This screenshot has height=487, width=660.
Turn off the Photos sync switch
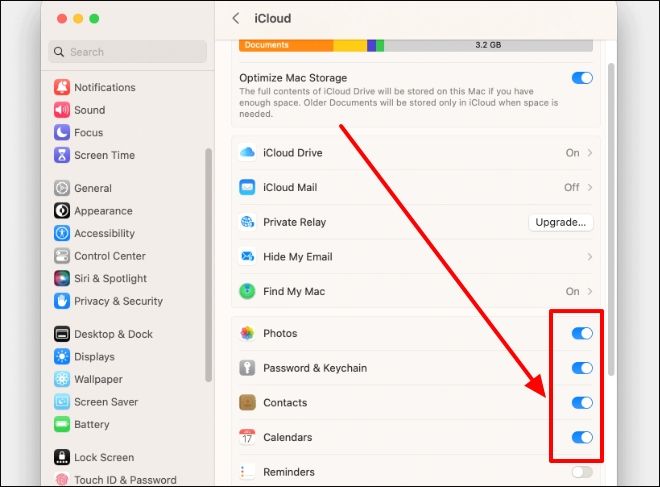pyautogui.click(x=582, y=333)
